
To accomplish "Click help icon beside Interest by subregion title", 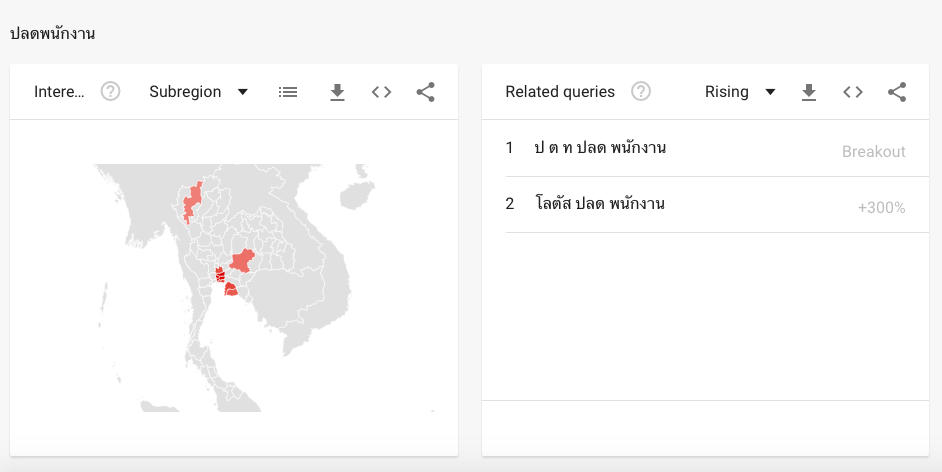I will [x=111, y=92].
